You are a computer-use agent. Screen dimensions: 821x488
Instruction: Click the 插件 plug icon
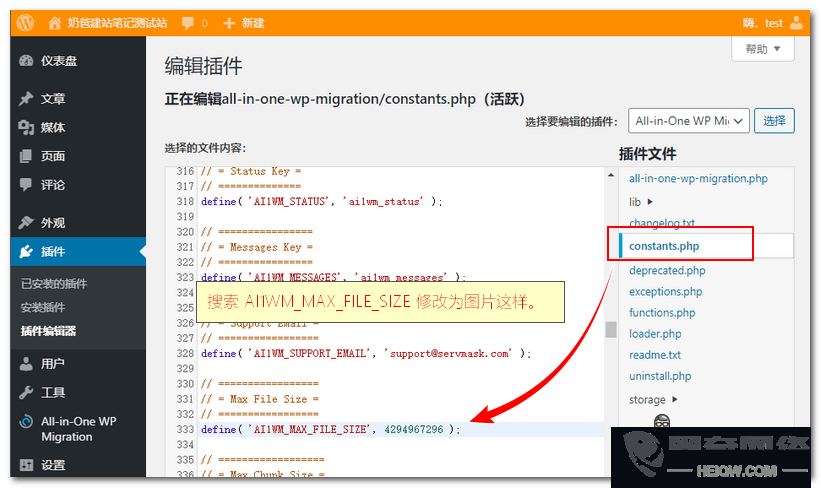(x=26, y=251)
